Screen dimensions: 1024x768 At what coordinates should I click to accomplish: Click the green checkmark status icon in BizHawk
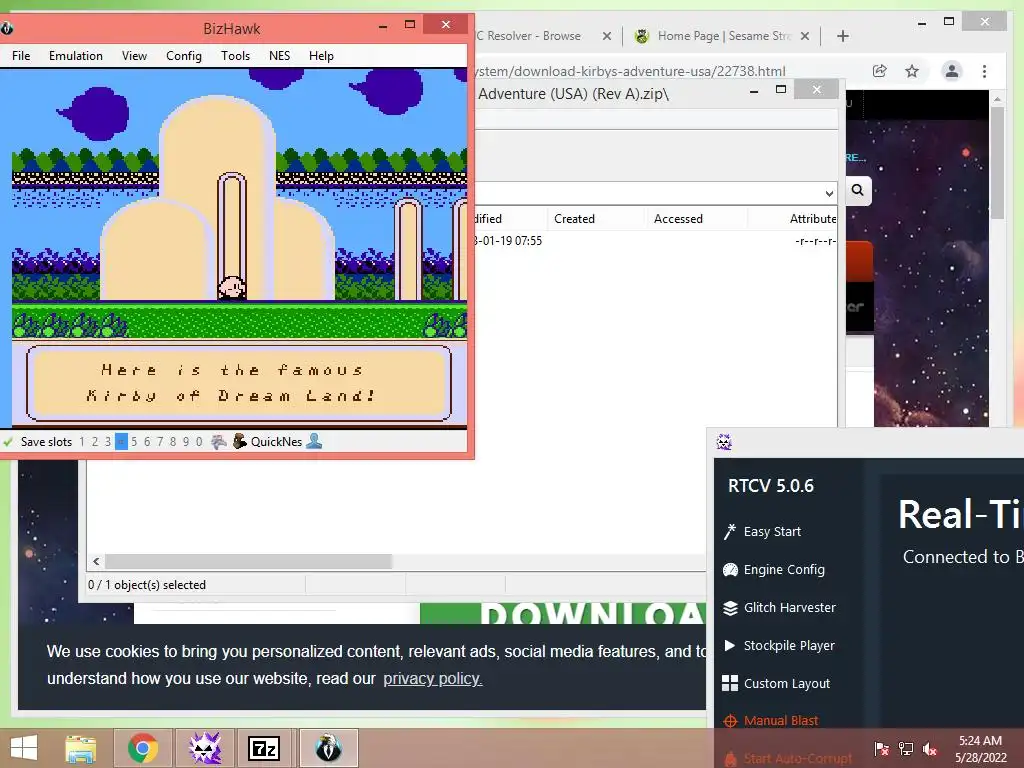point(8,441)
